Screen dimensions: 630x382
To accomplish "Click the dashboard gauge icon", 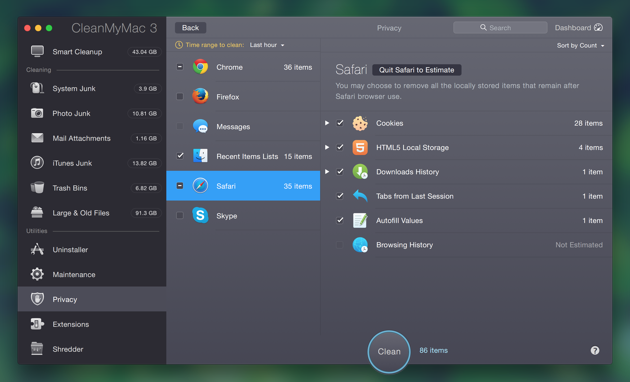I will 598,27.
